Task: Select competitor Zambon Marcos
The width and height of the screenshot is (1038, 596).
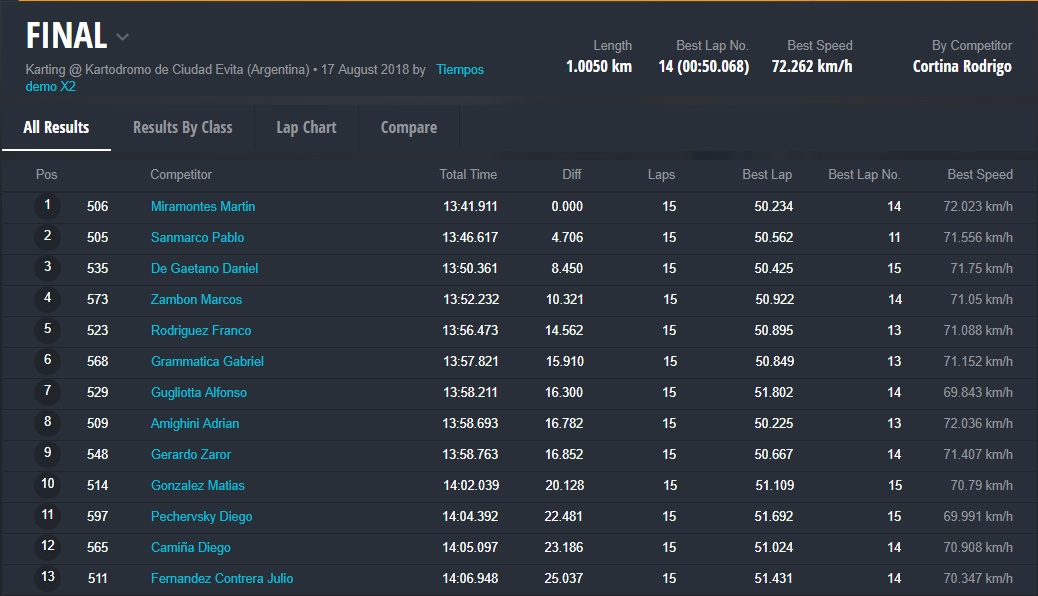Action: click(x=196, y=300)
